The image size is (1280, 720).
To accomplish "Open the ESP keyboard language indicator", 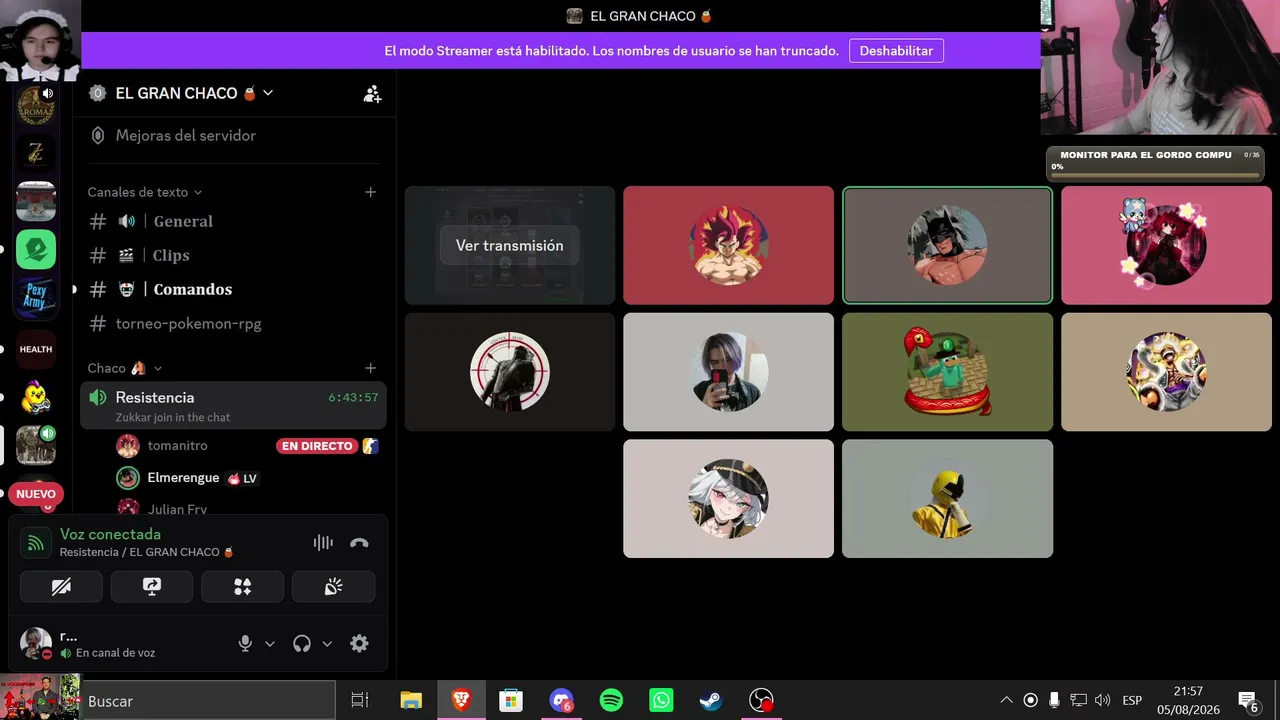I will coord(1132,700).
